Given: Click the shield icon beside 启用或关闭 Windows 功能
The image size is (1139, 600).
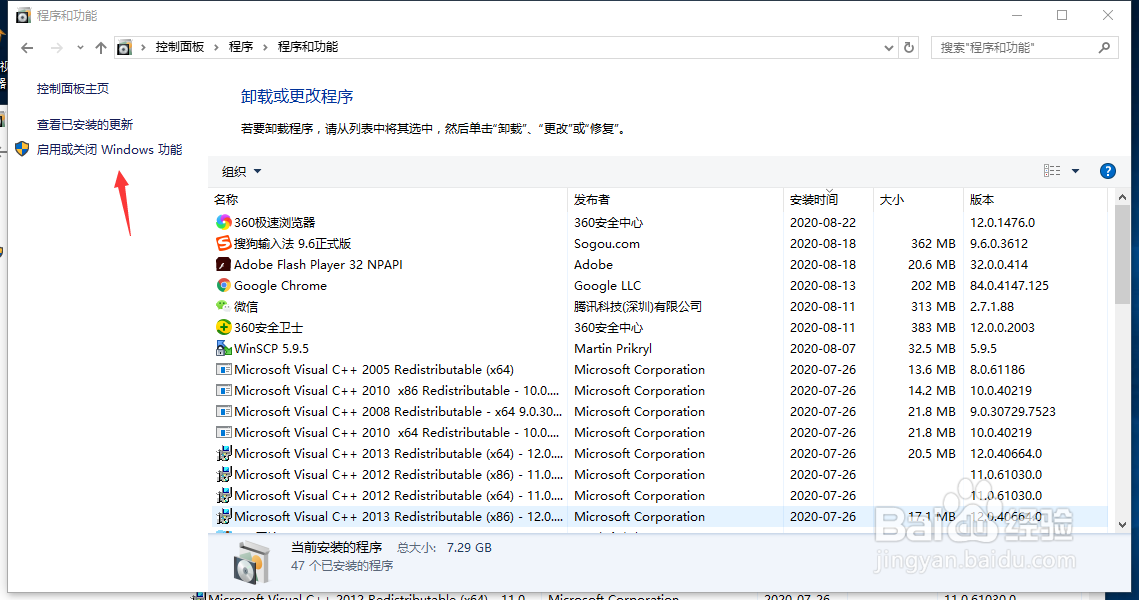Looking at the screenshot, I should [22, 149].
